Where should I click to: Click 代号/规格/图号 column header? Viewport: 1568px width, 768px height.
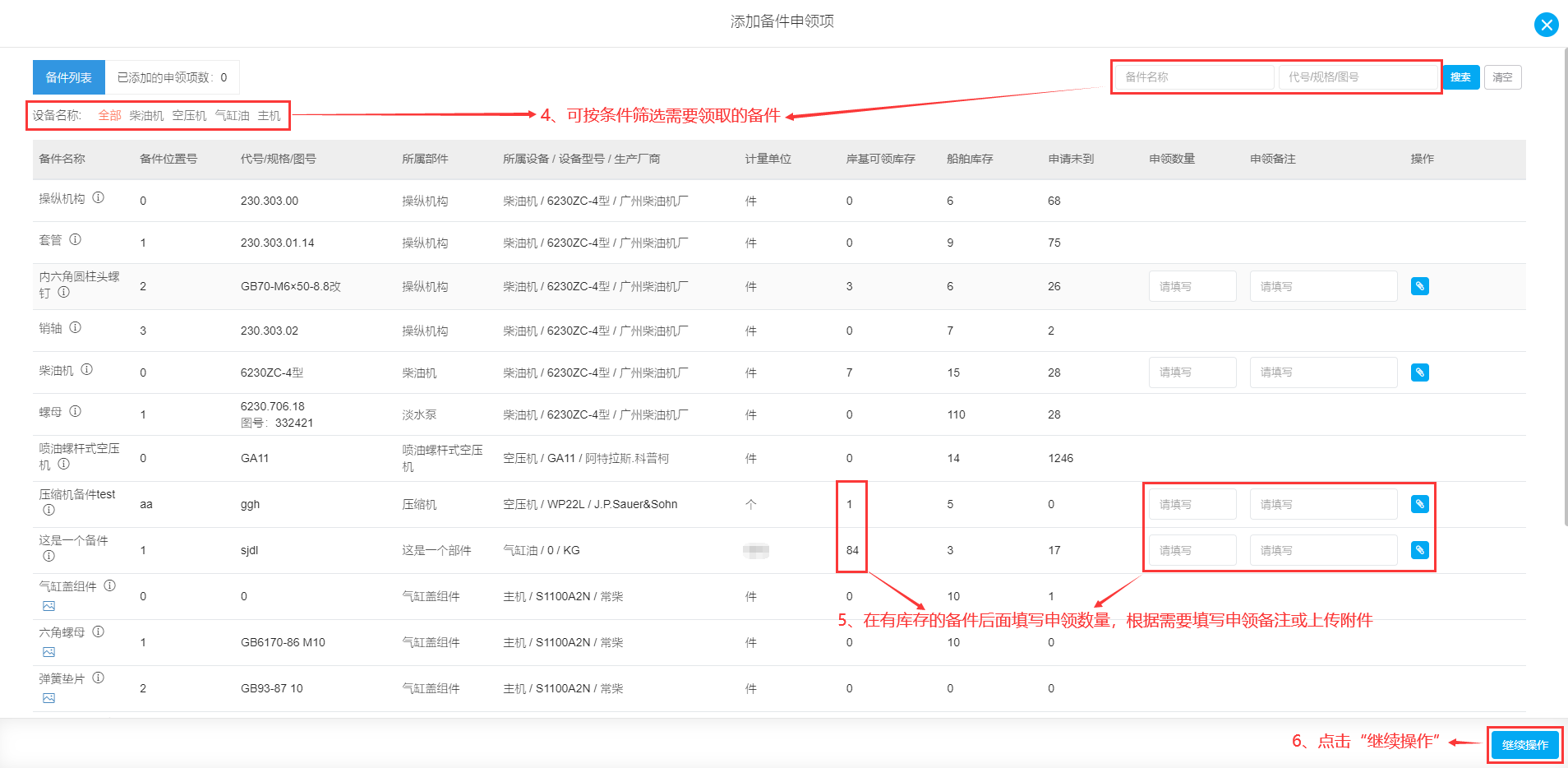278,159
